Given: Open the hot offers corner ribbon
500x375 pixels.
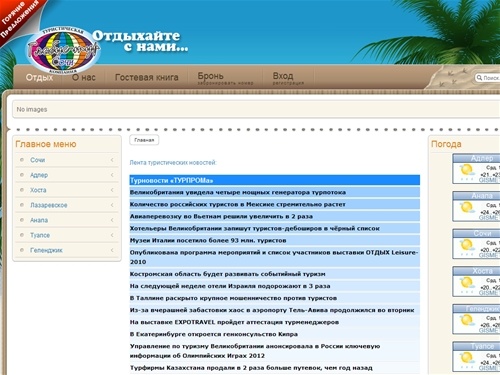Looking at the screenshot, I should pos(17,18).
